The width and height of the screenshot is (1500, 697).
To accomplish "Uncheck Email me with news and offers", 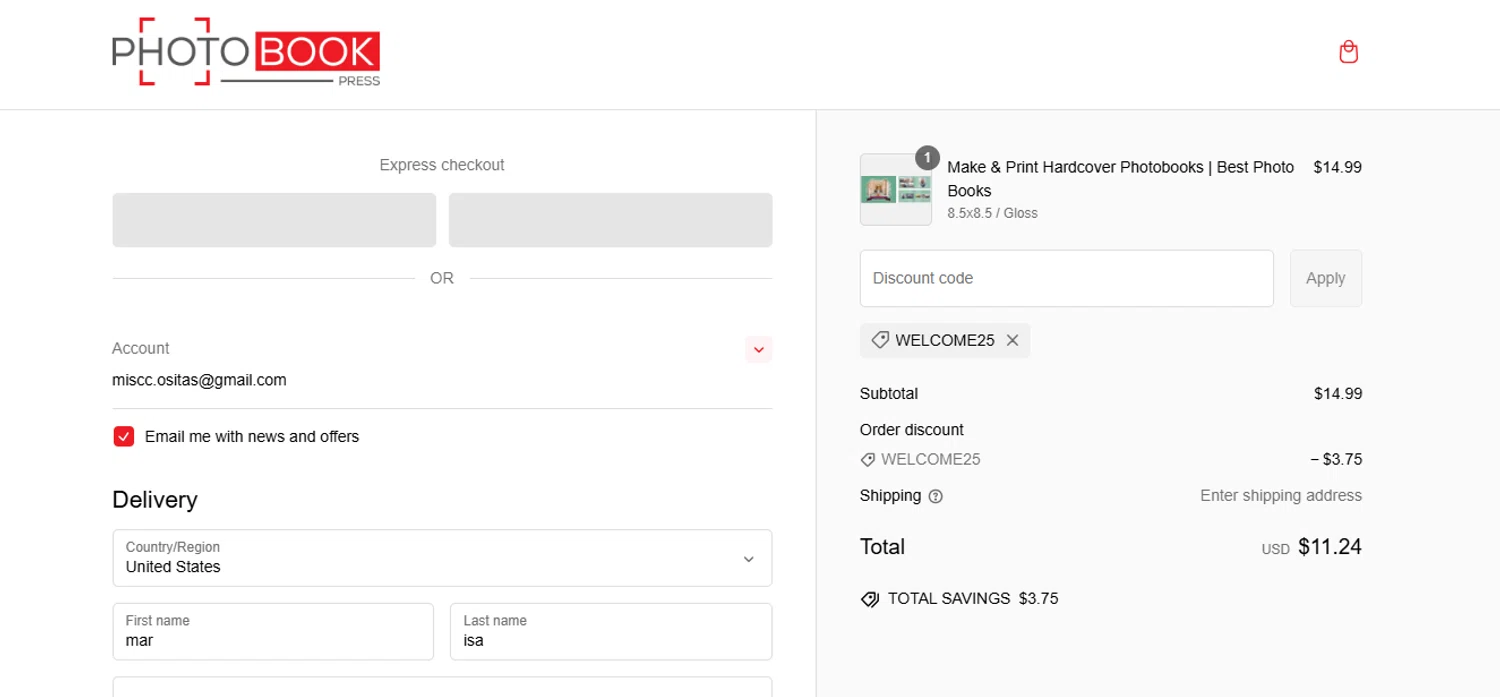I will pyautogui.click(x=124, y=436).
